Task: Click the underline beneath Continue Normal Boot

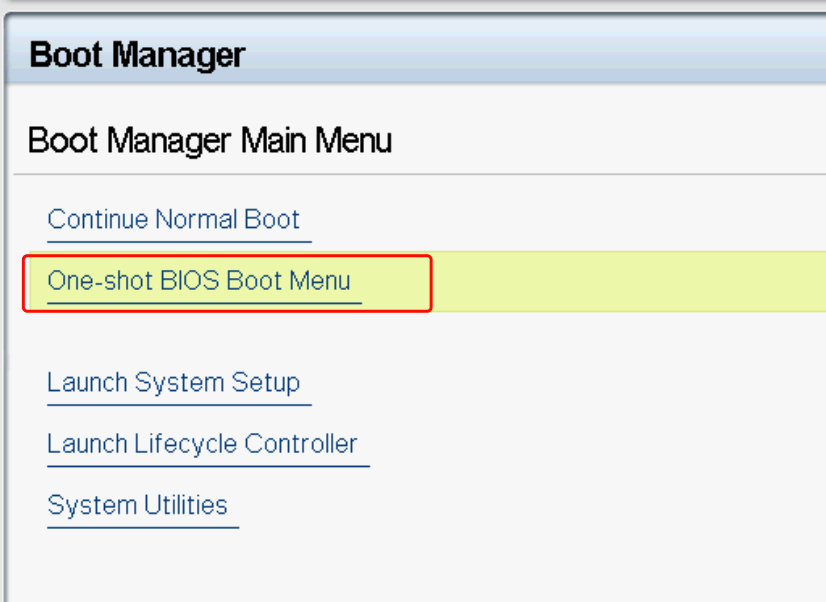Action: click(x=179, y=241)
